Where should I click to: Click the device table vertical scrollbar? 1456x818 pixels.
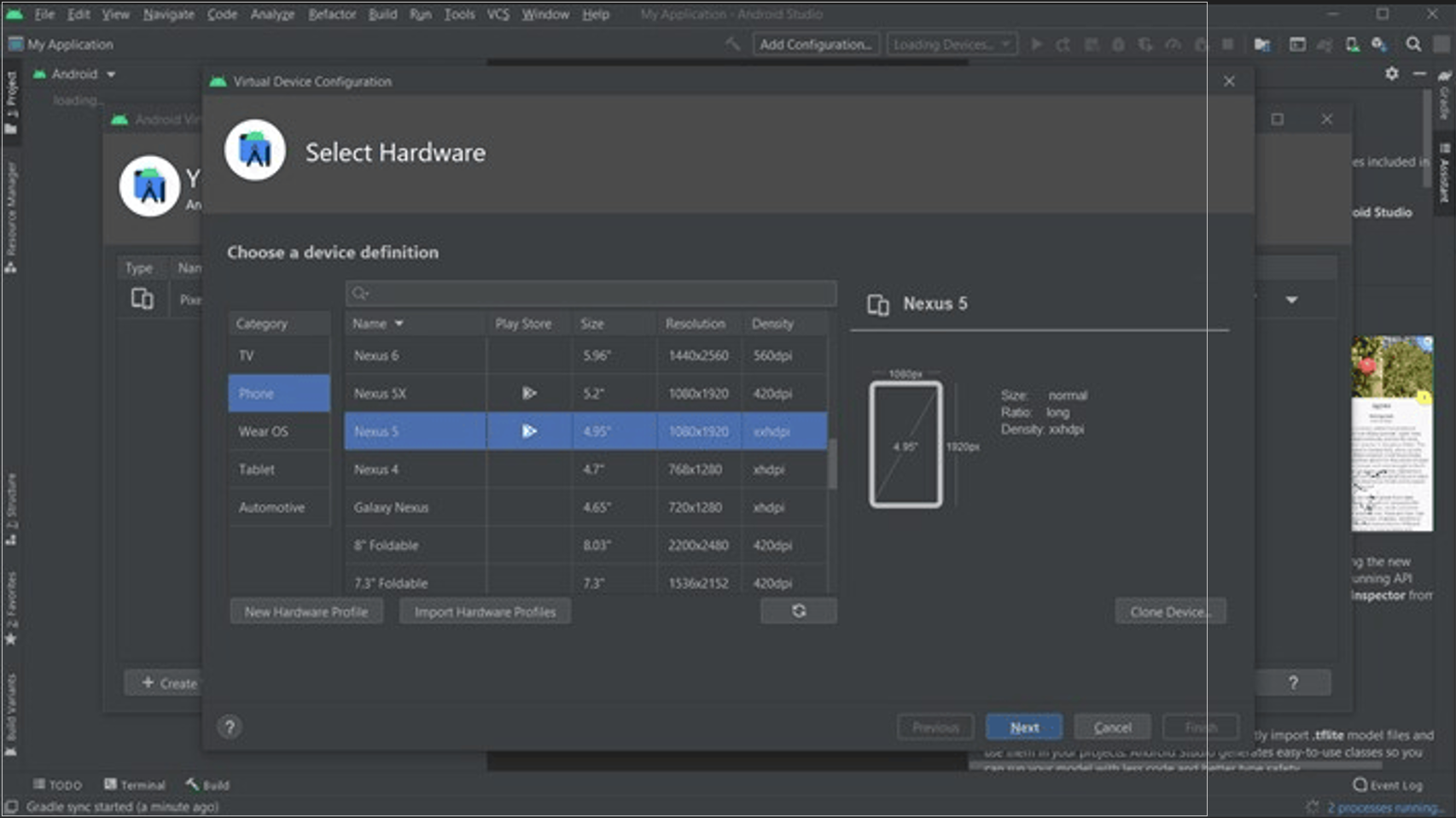click(x=832, y=464)
